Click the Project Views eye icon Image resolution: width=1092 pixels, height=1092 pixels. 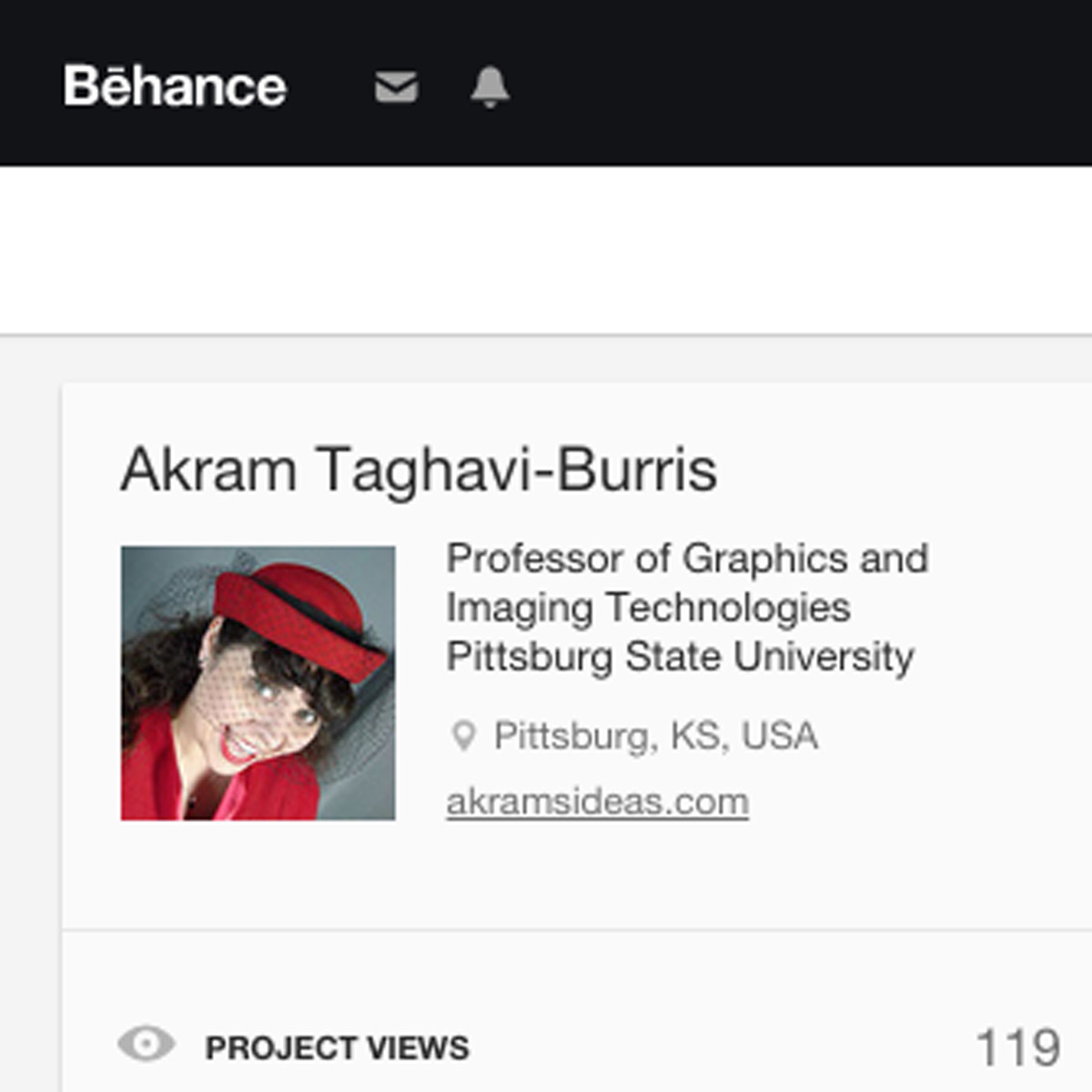click(147, 1045)
